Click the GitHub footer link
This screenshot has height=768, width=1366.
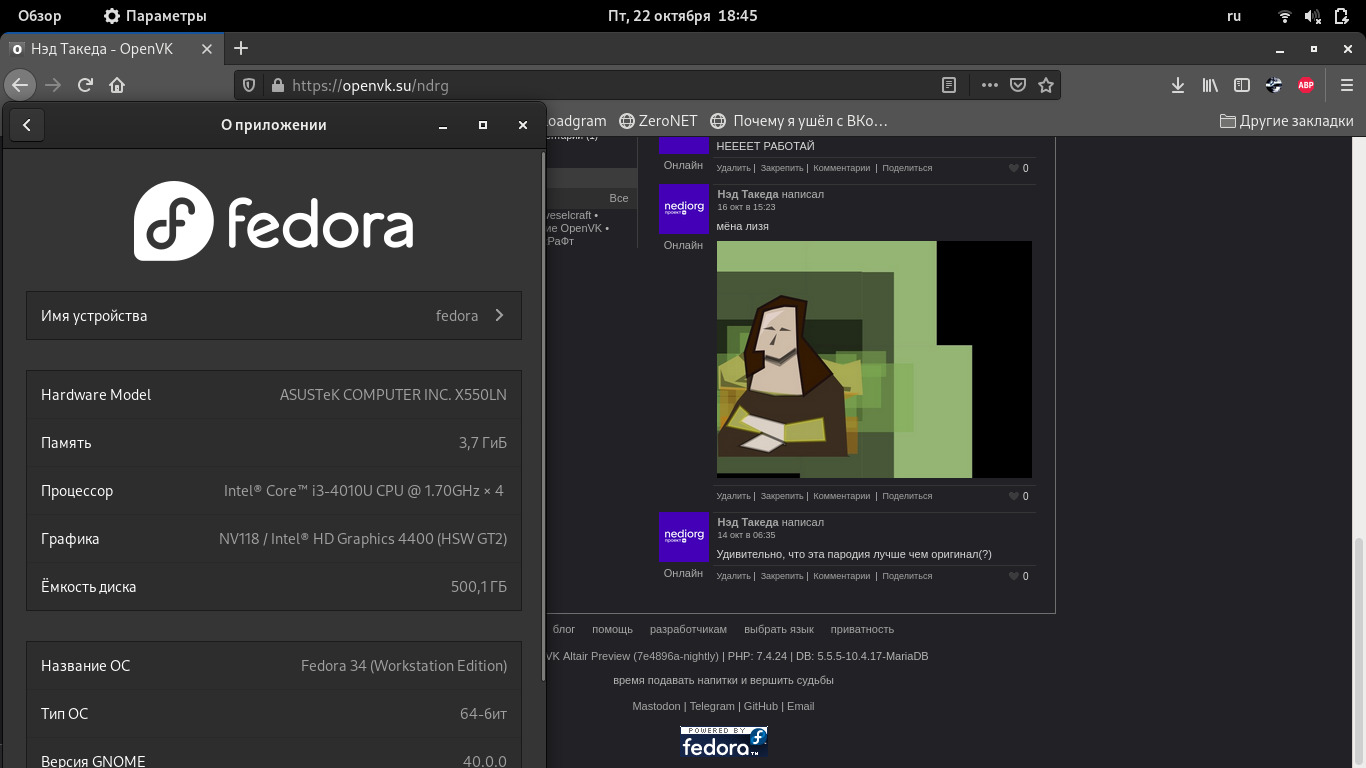[760, 706]
